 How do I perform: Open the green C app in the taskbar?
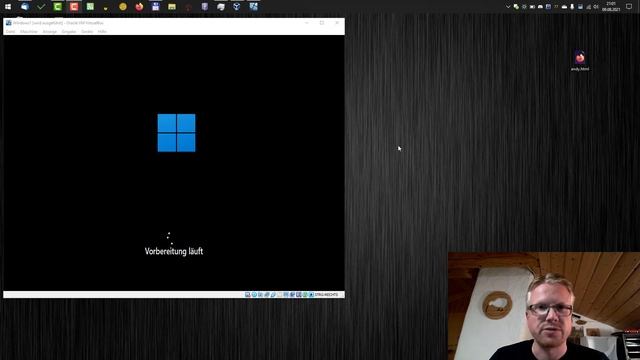click(x=58, y=7)
